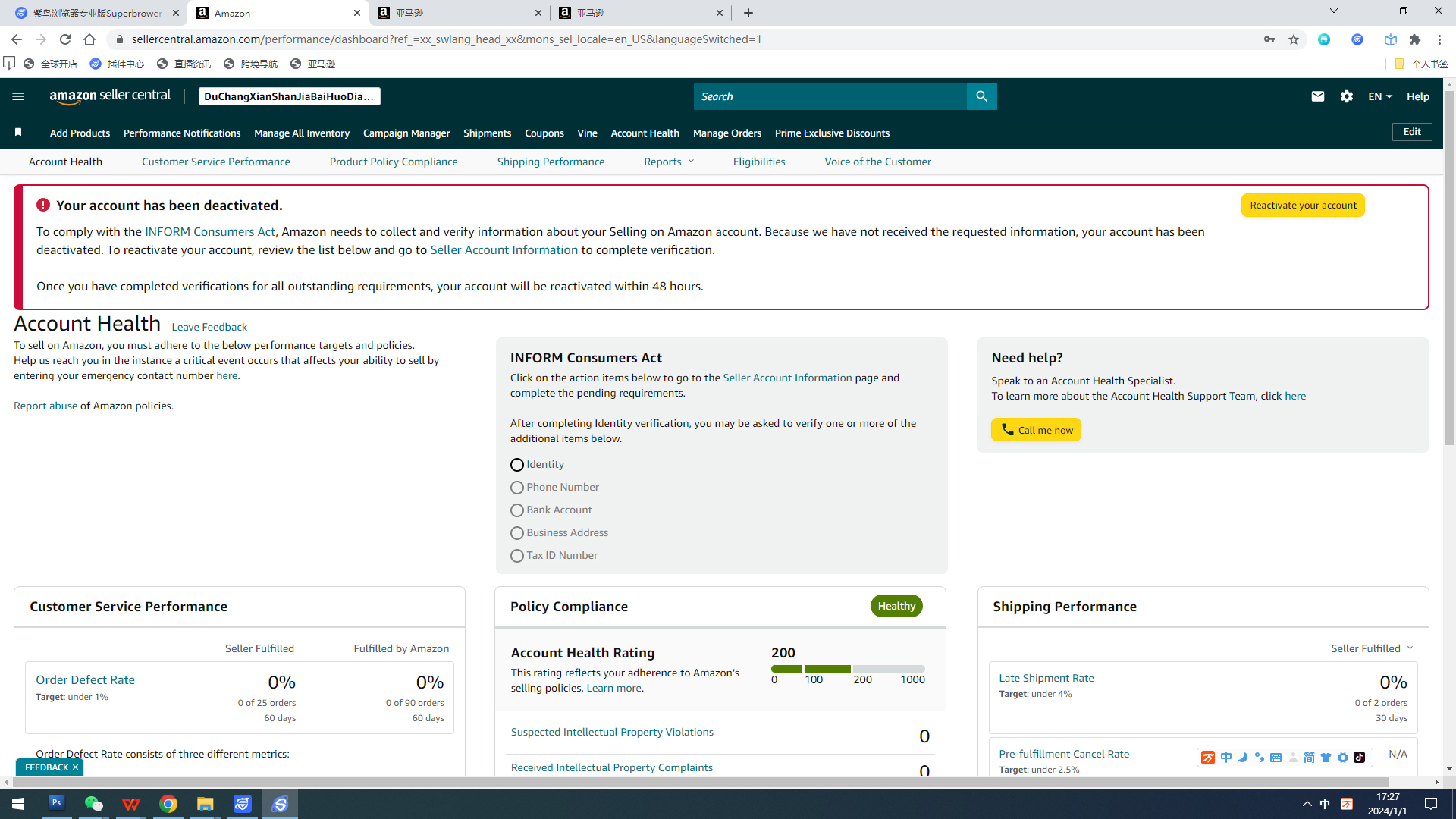Open the messages envelope icon
This screenshot has width=1456, height=819.
coord(1318,96)
